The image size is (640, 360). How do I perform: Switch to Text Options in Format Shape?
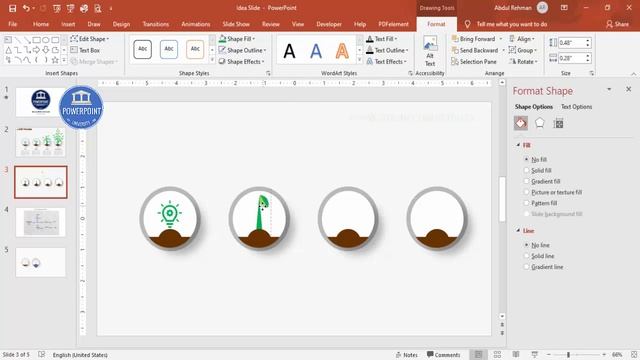(576, 107)
